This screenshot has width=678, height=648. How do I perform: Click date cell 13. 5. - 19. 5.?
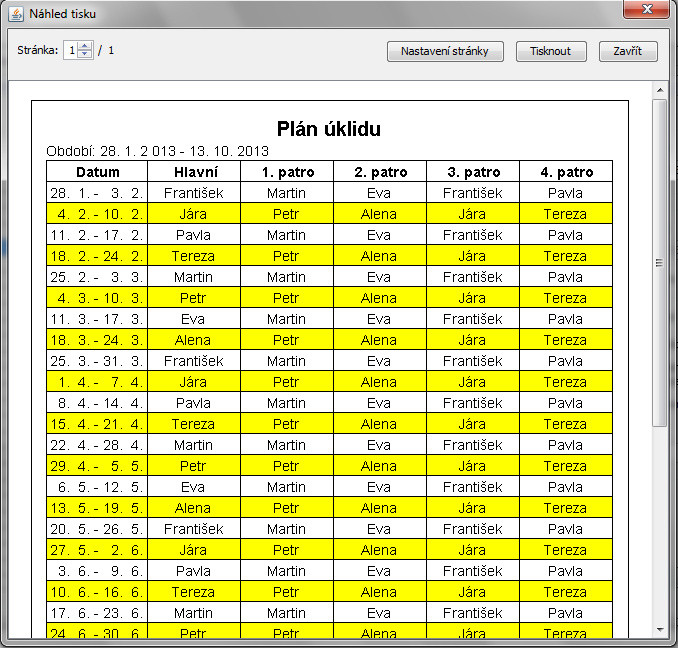pyautogui.click(x=97, y=508)
